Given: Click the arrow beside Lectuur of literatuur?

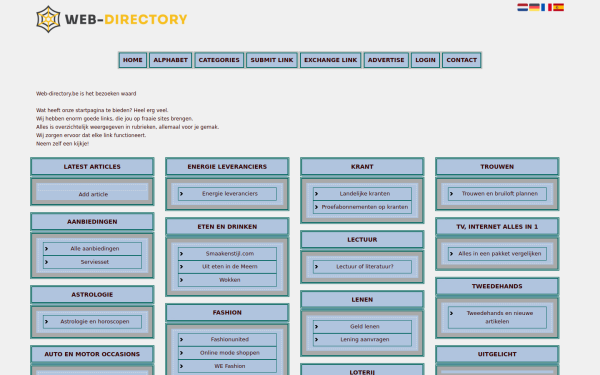Looking at the screenshot, I should click(316, 267).
